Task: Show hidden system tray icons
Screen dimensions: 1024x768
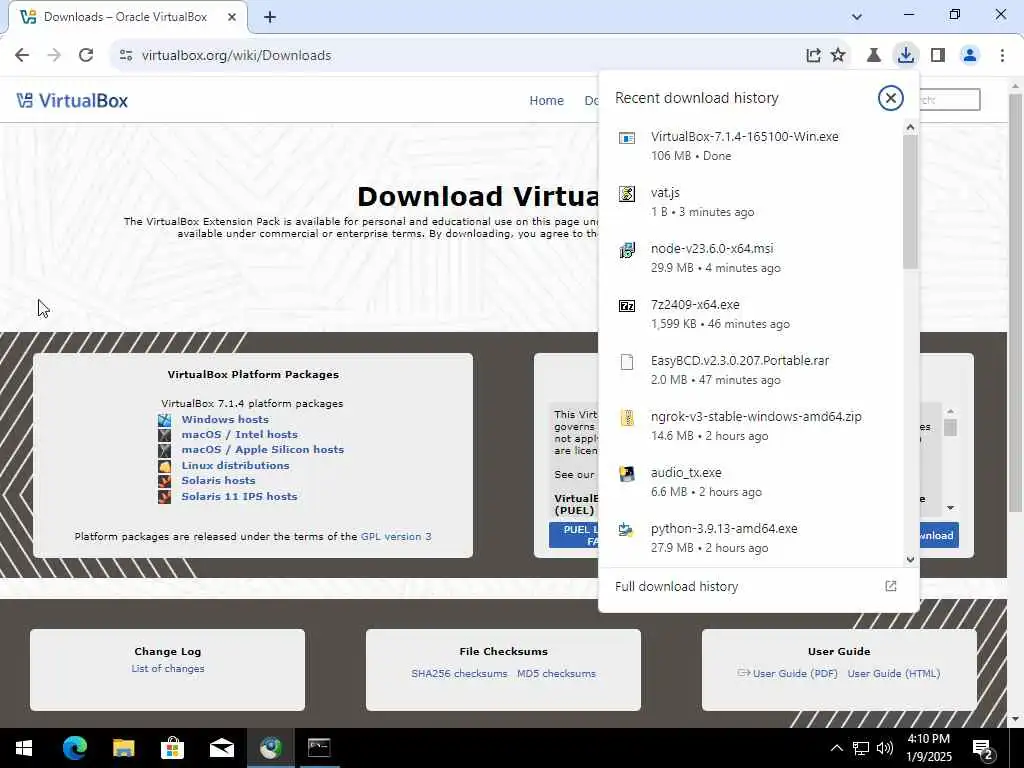Action: (x=836, y=748)
